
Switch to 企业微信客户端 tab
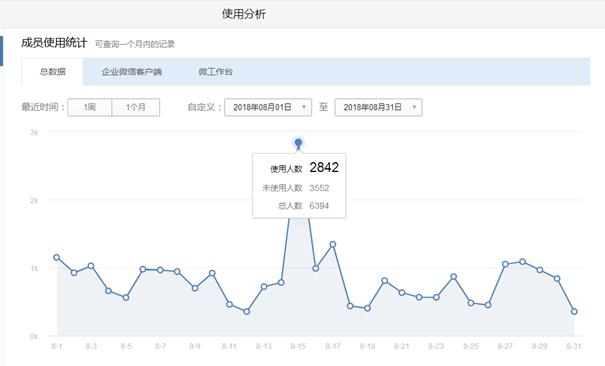131,72
